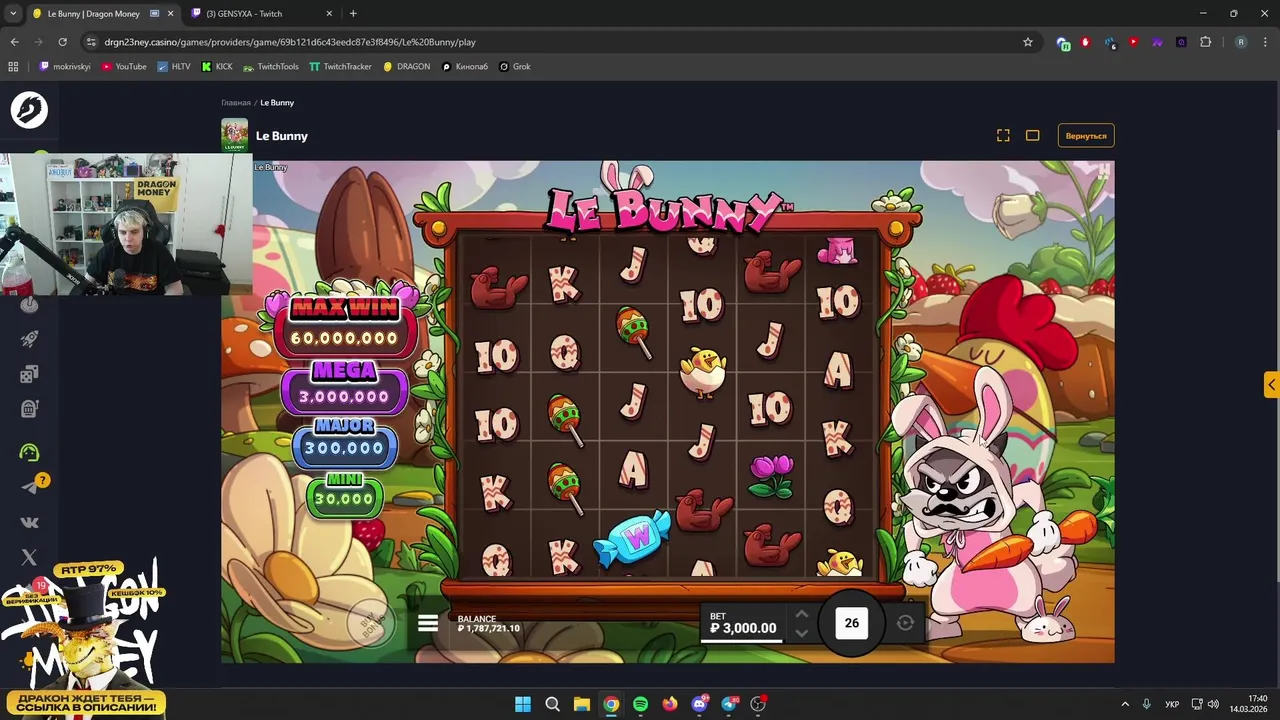Show hidden system tray icons

click(x=1125, y=704)
